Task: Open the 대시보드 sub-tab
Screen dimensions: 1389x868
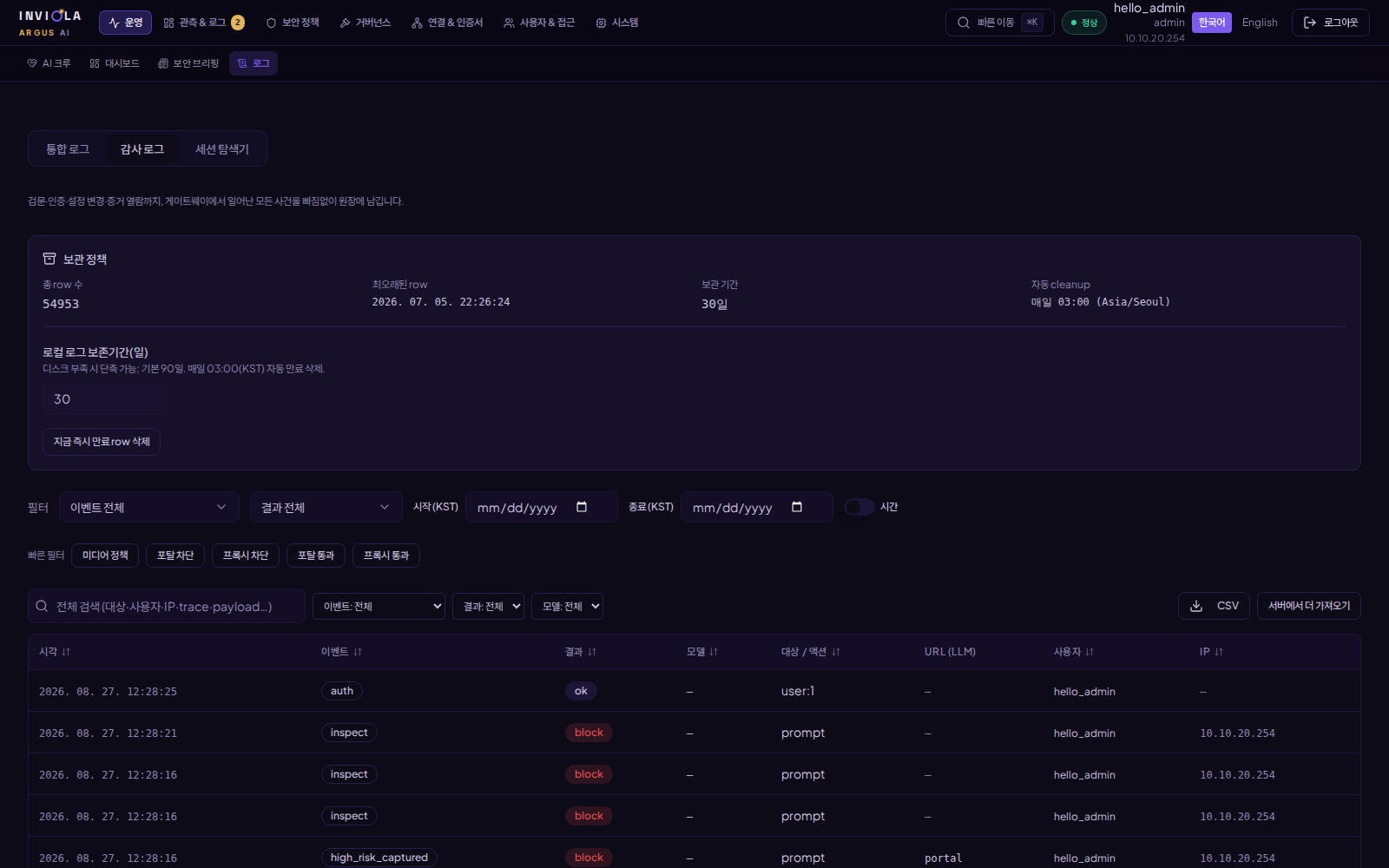Action: coord(115,63)
